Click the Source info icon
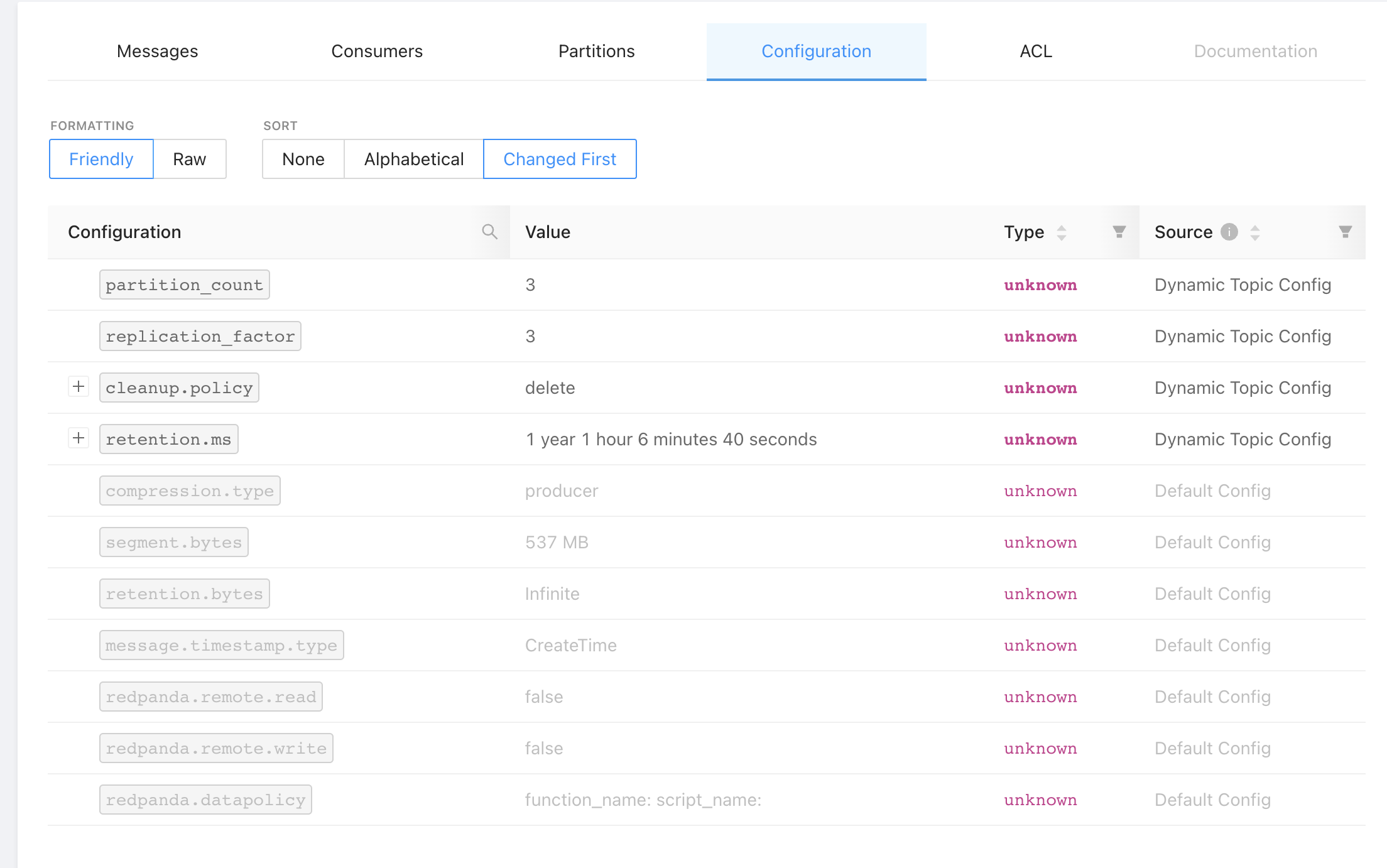Viewport: 1387px width, 868px height. coord(1229,232)
